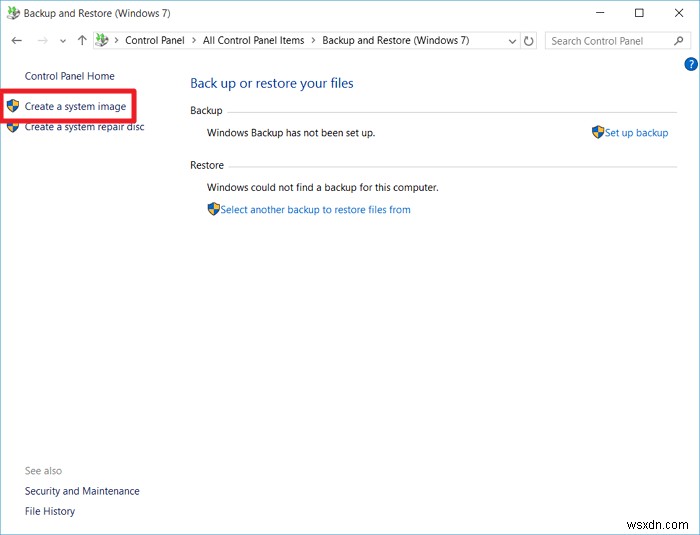
Task: Click the address bar Backup and Restore icon
Action: 102,40
